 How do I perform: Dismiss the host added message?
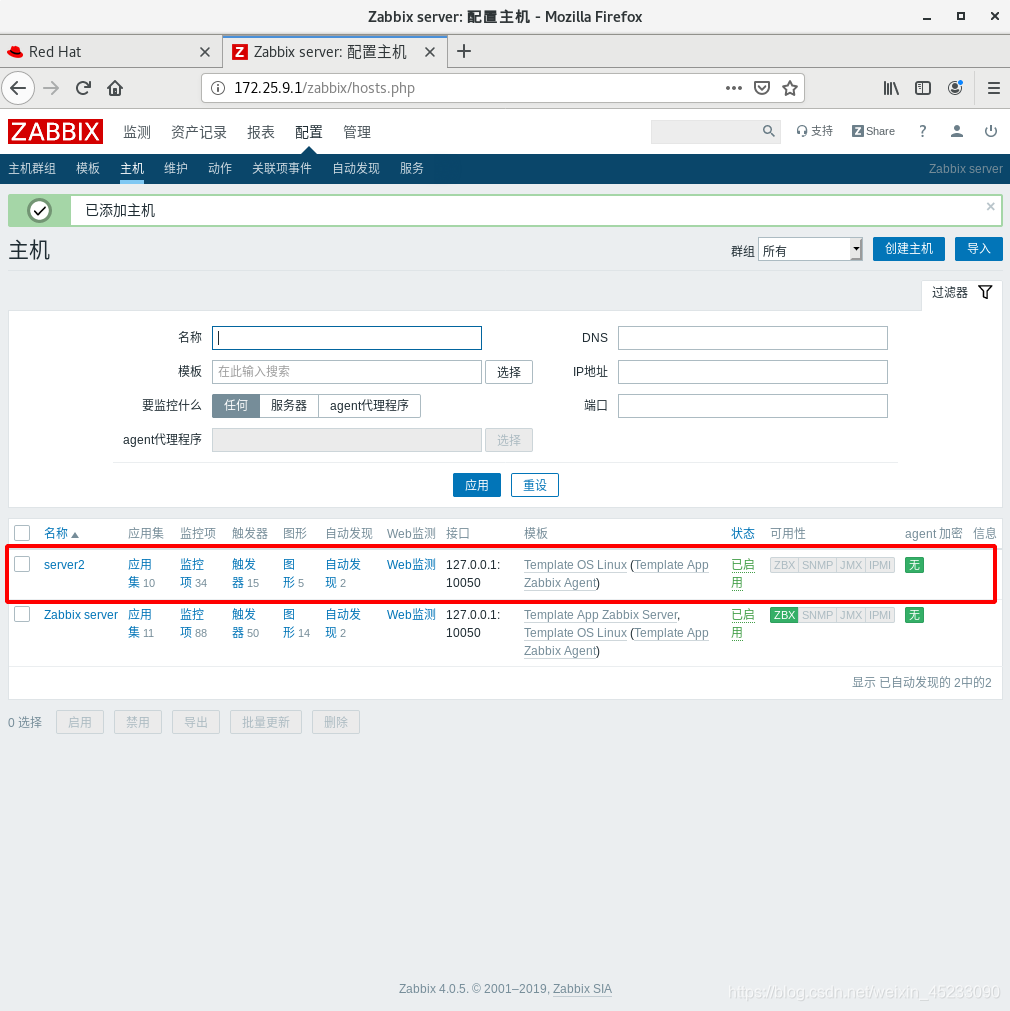(991, 206)
